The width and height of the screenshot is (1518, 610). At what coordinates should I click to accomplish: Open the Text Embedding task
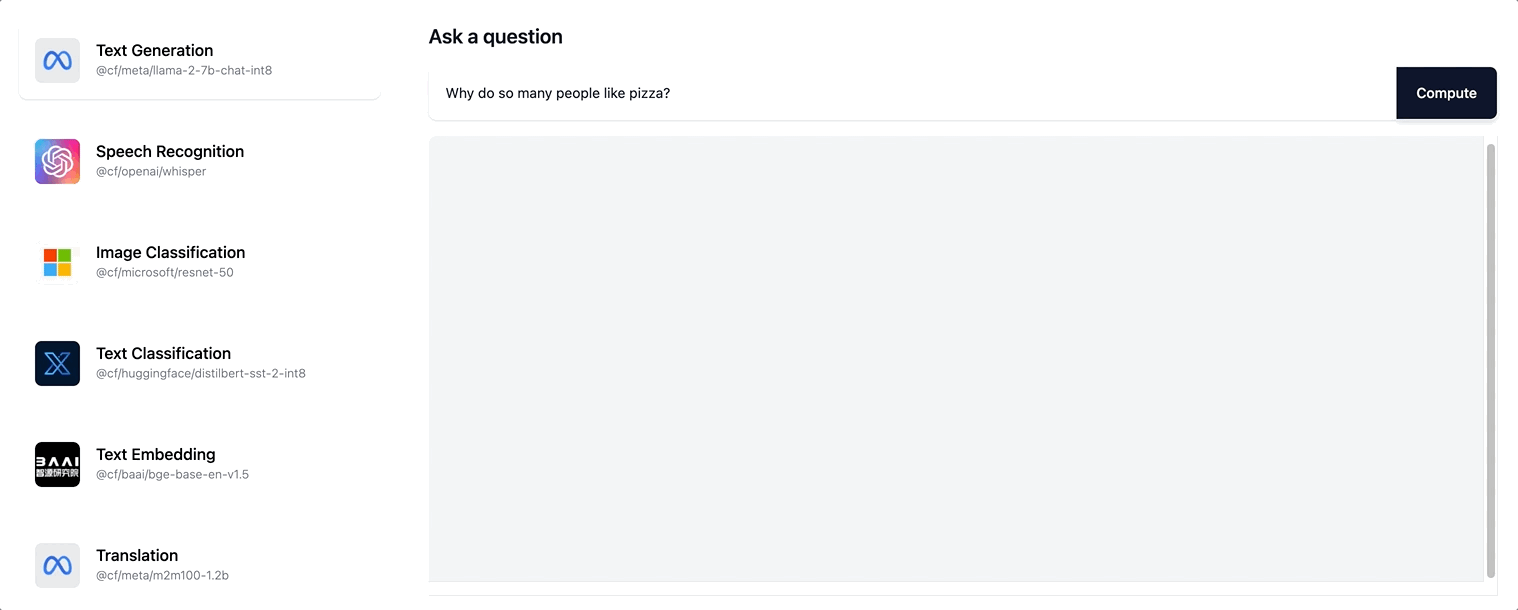click(x=199, y=464)
